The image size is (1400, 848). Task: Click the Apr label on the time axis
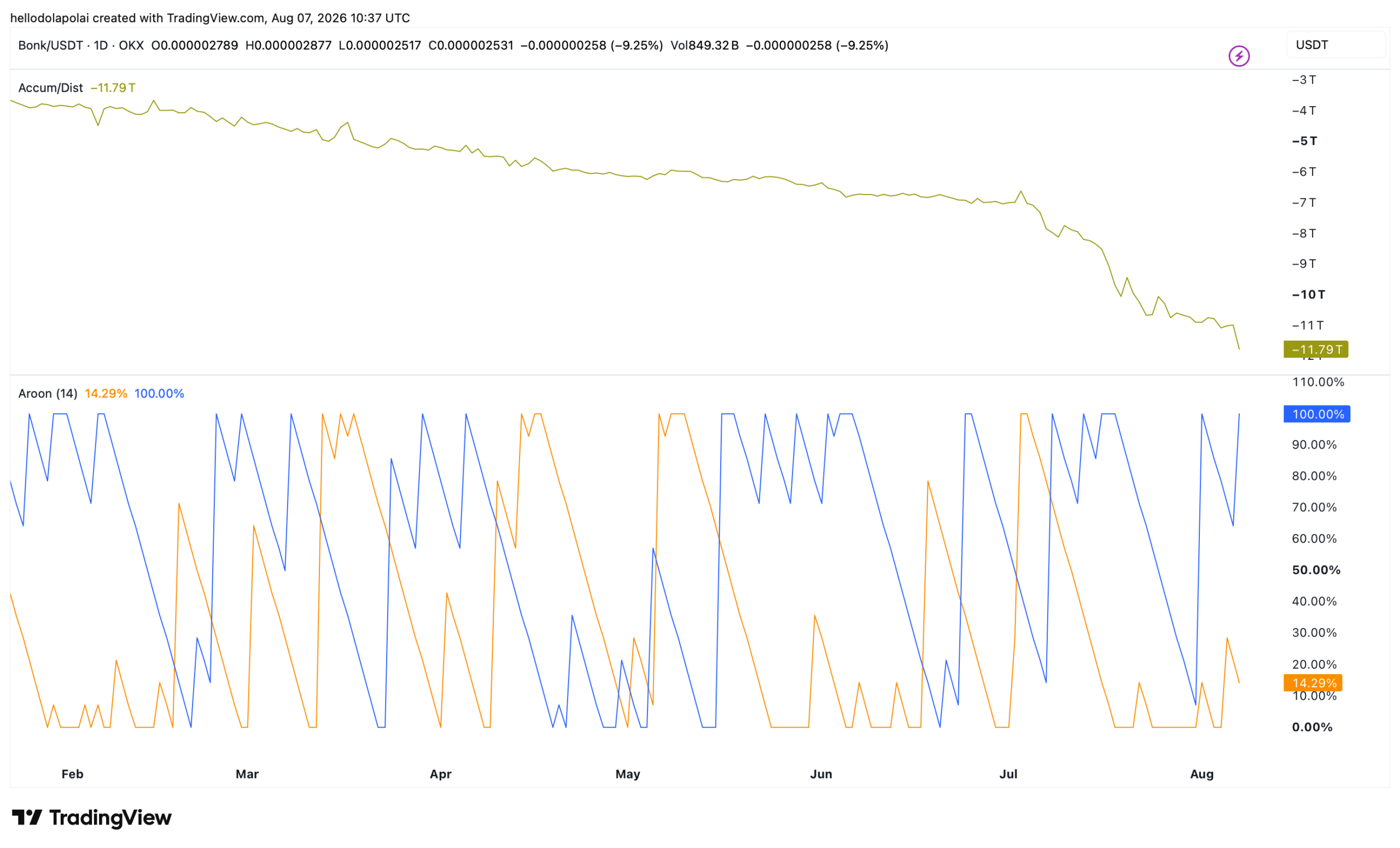[x=440, y=774]
